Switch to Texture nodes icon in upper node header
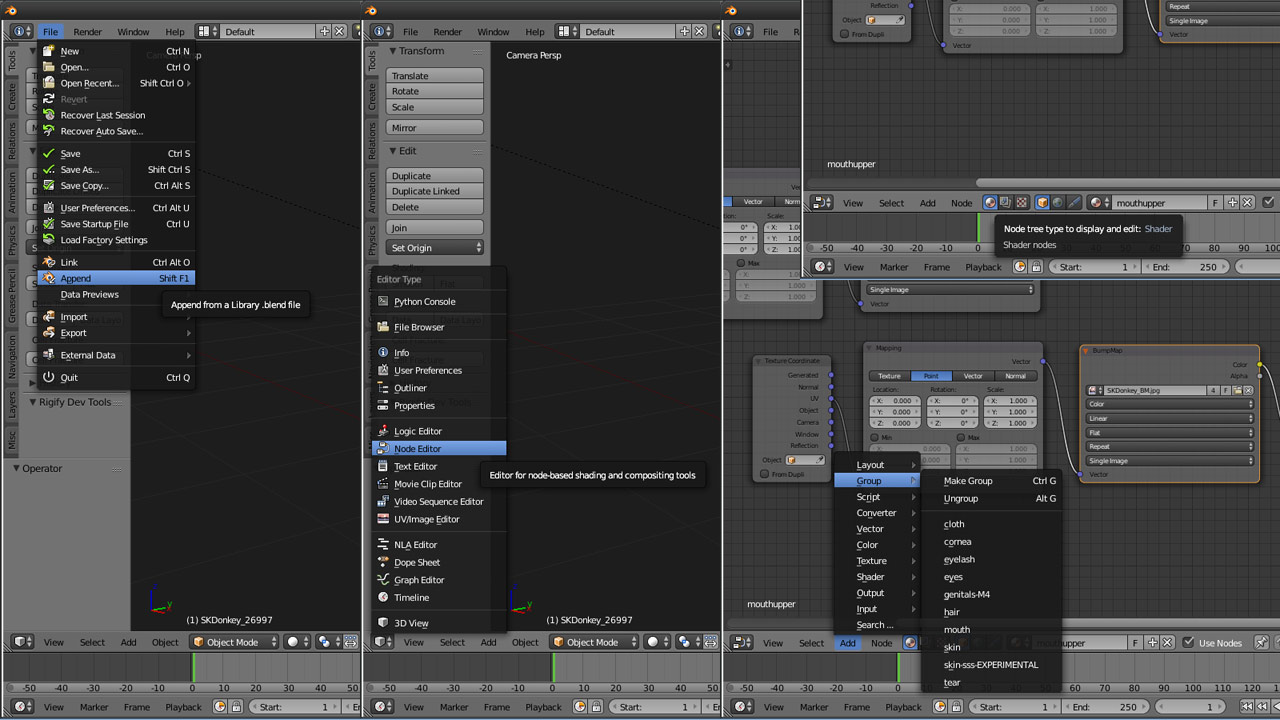1280x720 pixels. (x=1021, y=202)
